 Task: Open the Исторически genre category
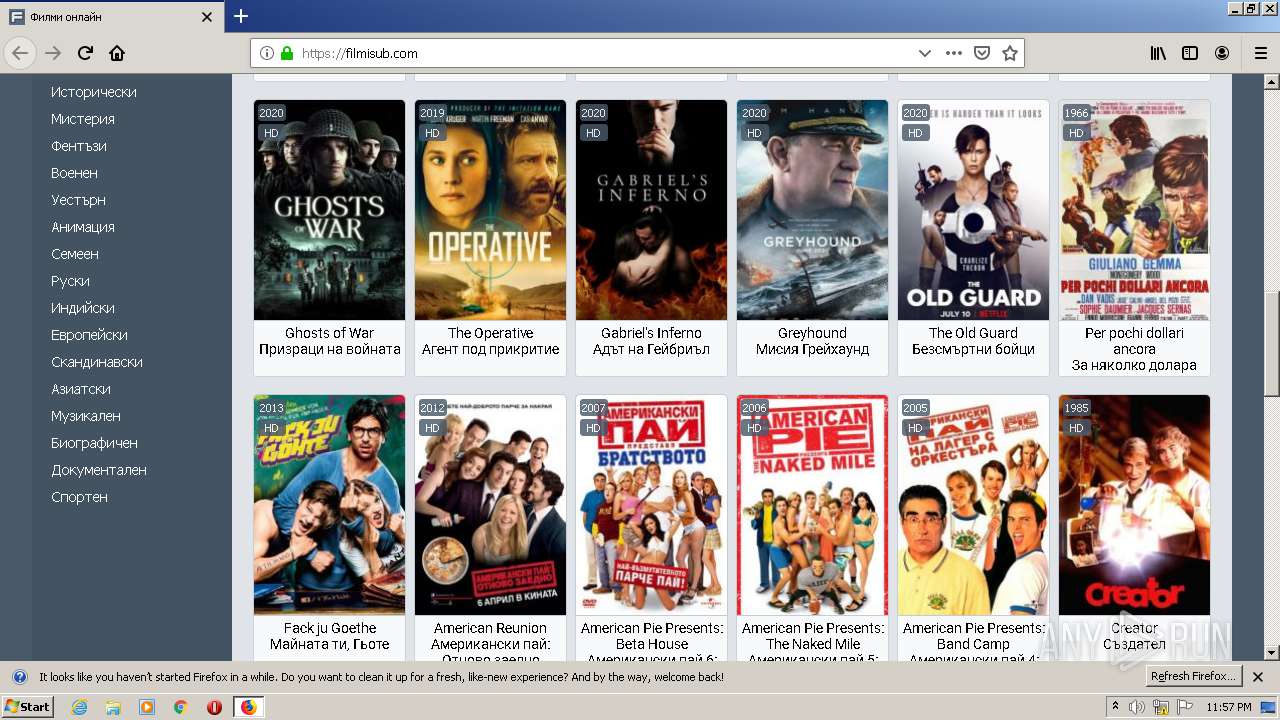pos(94,92)
